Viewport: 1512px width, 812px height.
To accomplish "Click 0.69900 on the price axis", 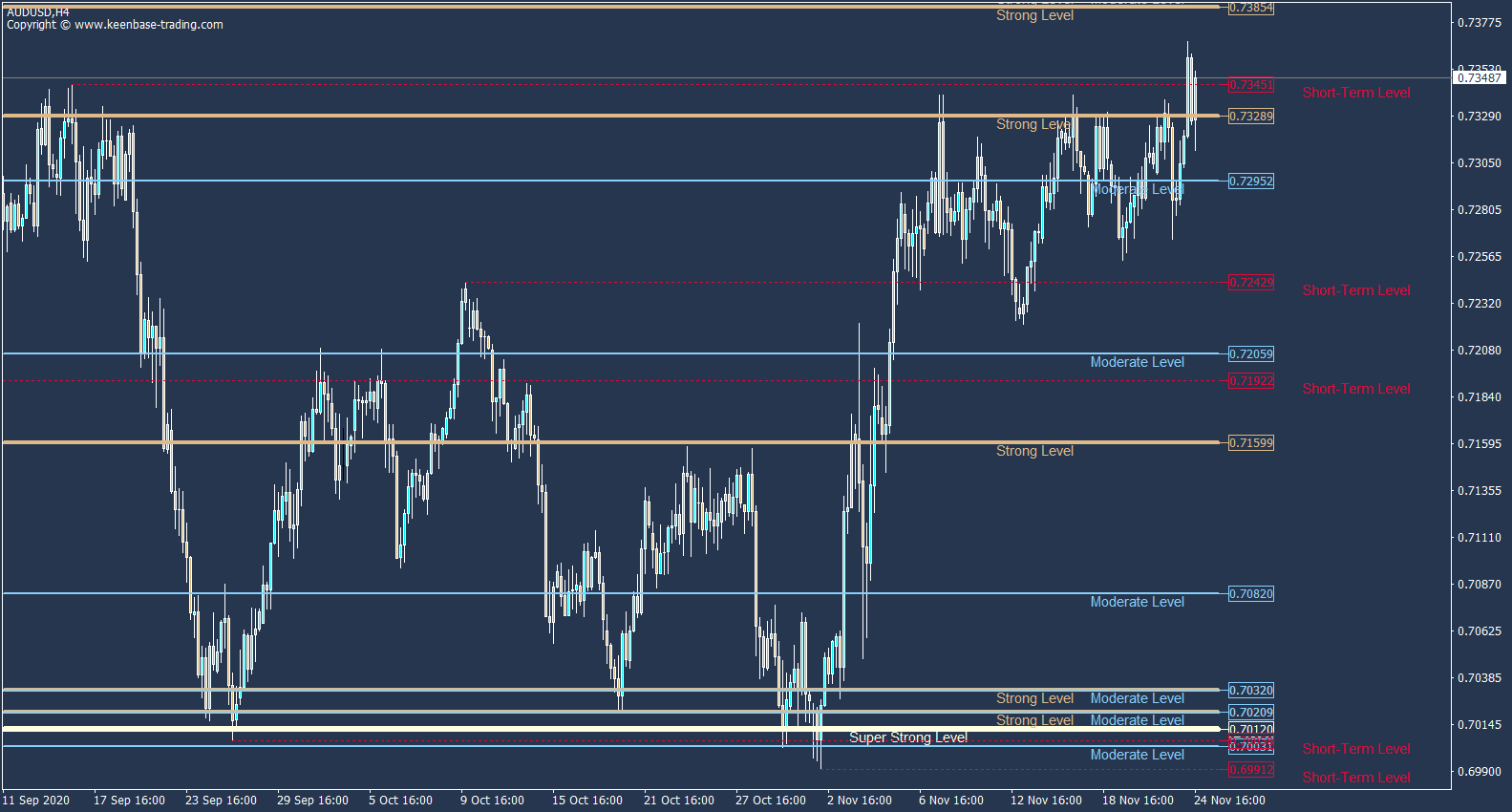I will 1479,772.
